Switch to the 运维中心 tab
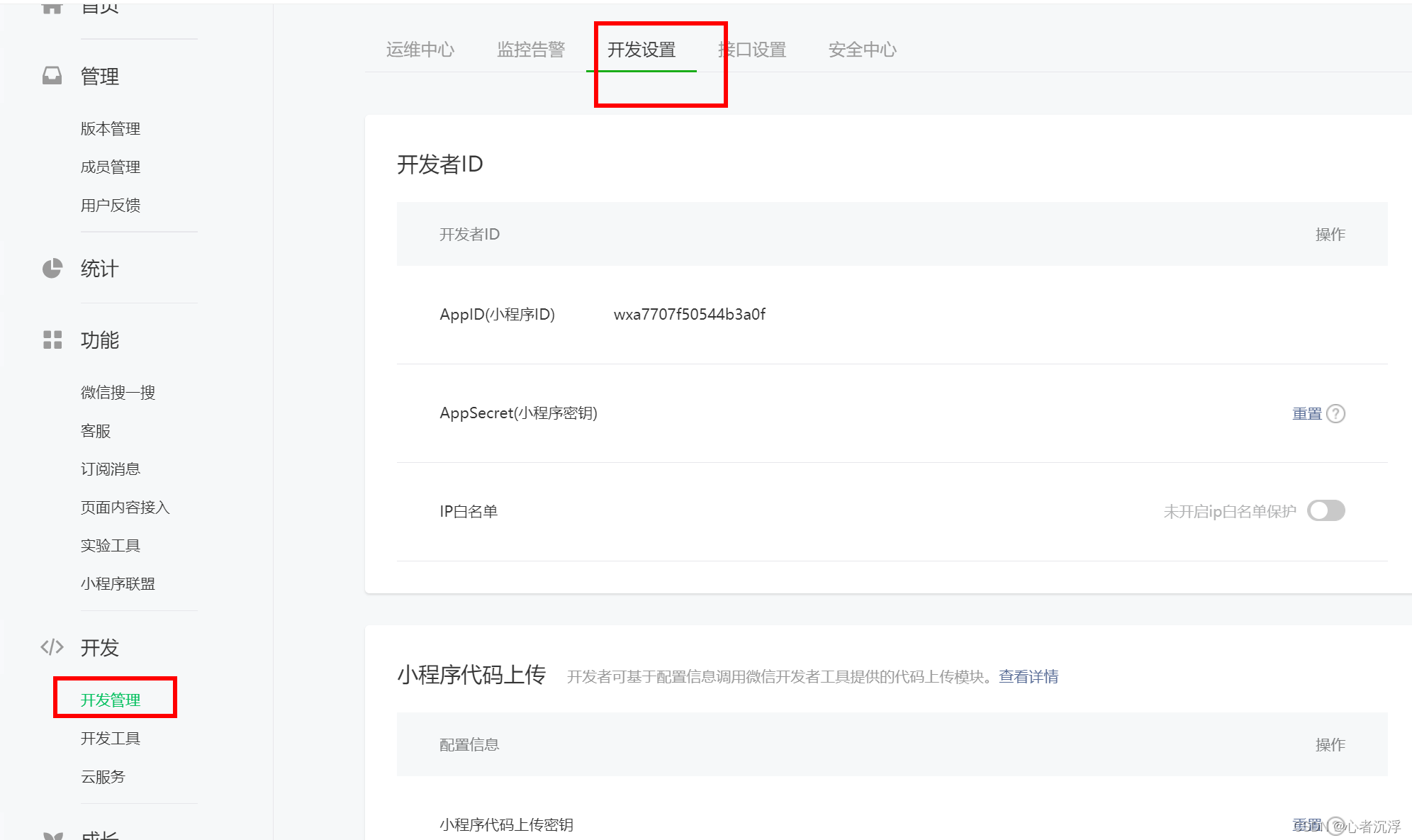 pyautogui.click(x=420, y=50)
